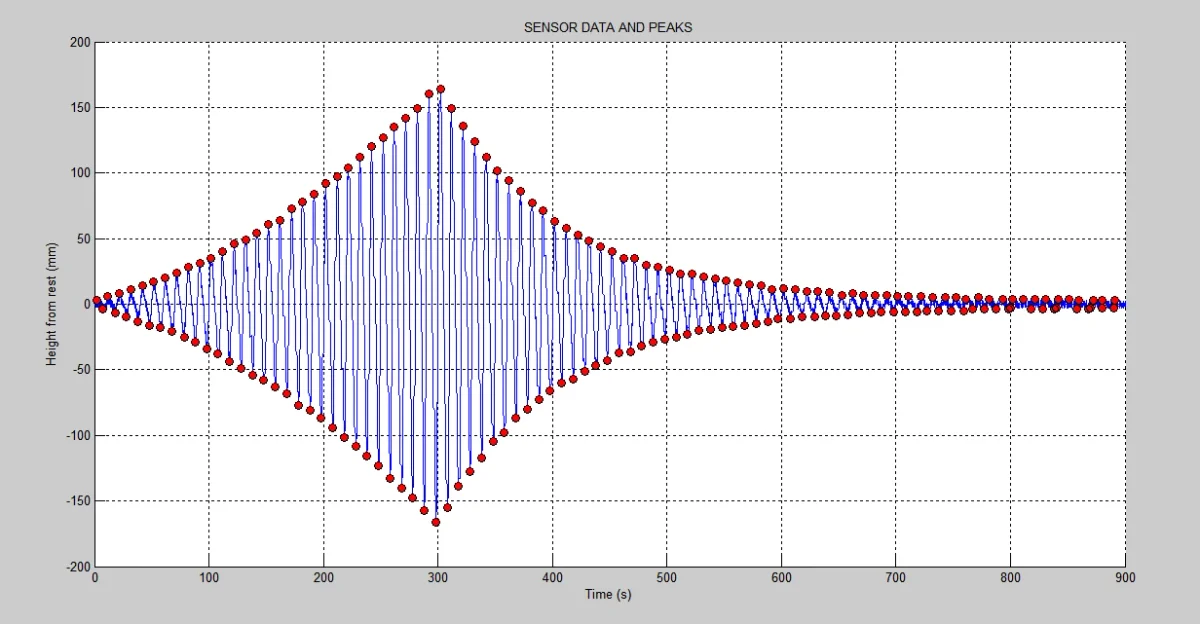Screen dimensions: 1200x624
Task: Click the "-50" tick label on the height axis
Action: tap(81, 370)
